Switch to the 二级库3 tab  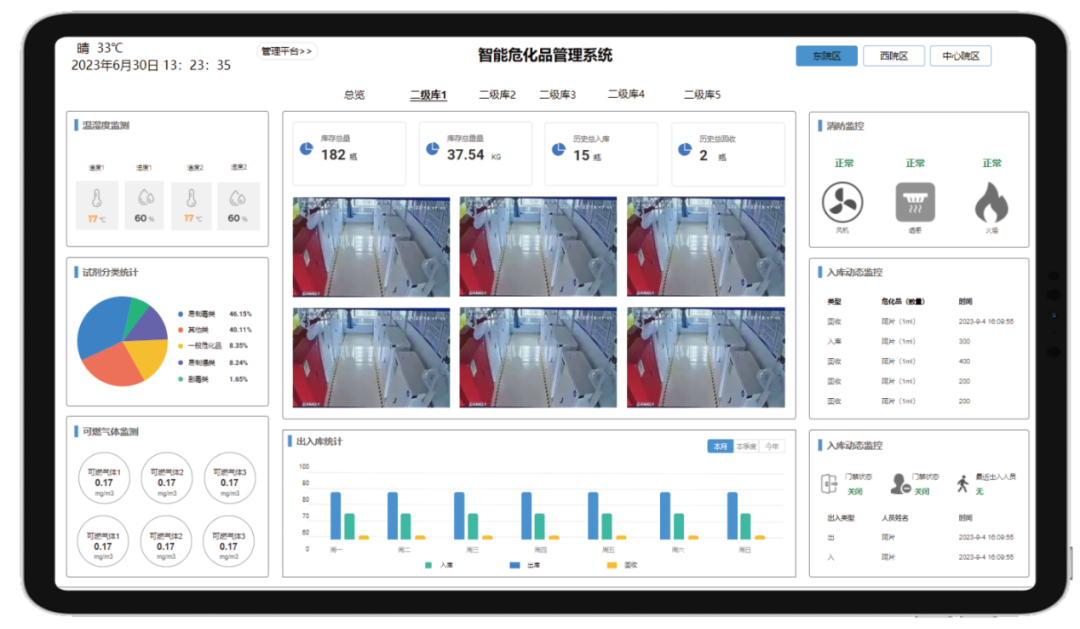558,95
